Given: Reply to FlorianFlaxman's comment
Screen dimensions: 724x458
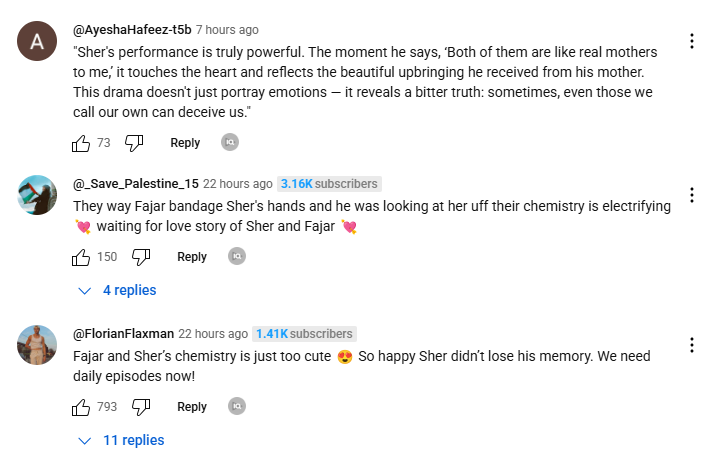Looking at the screenshot, I should pos(192,407).
